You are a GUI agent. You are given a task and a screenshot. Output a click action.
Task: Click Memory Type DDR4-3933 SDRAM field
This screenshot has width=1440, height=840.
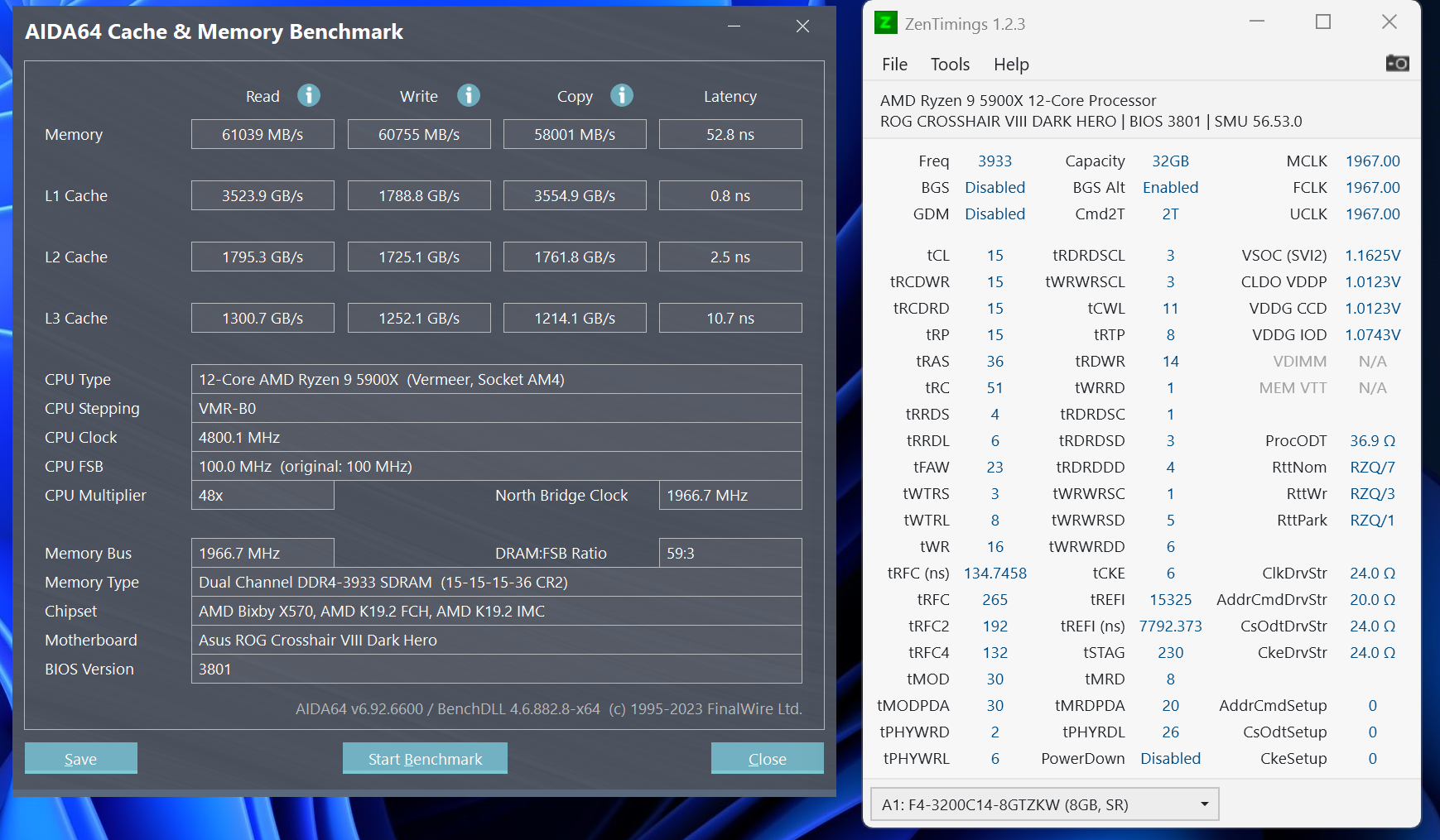click(497, 582)
